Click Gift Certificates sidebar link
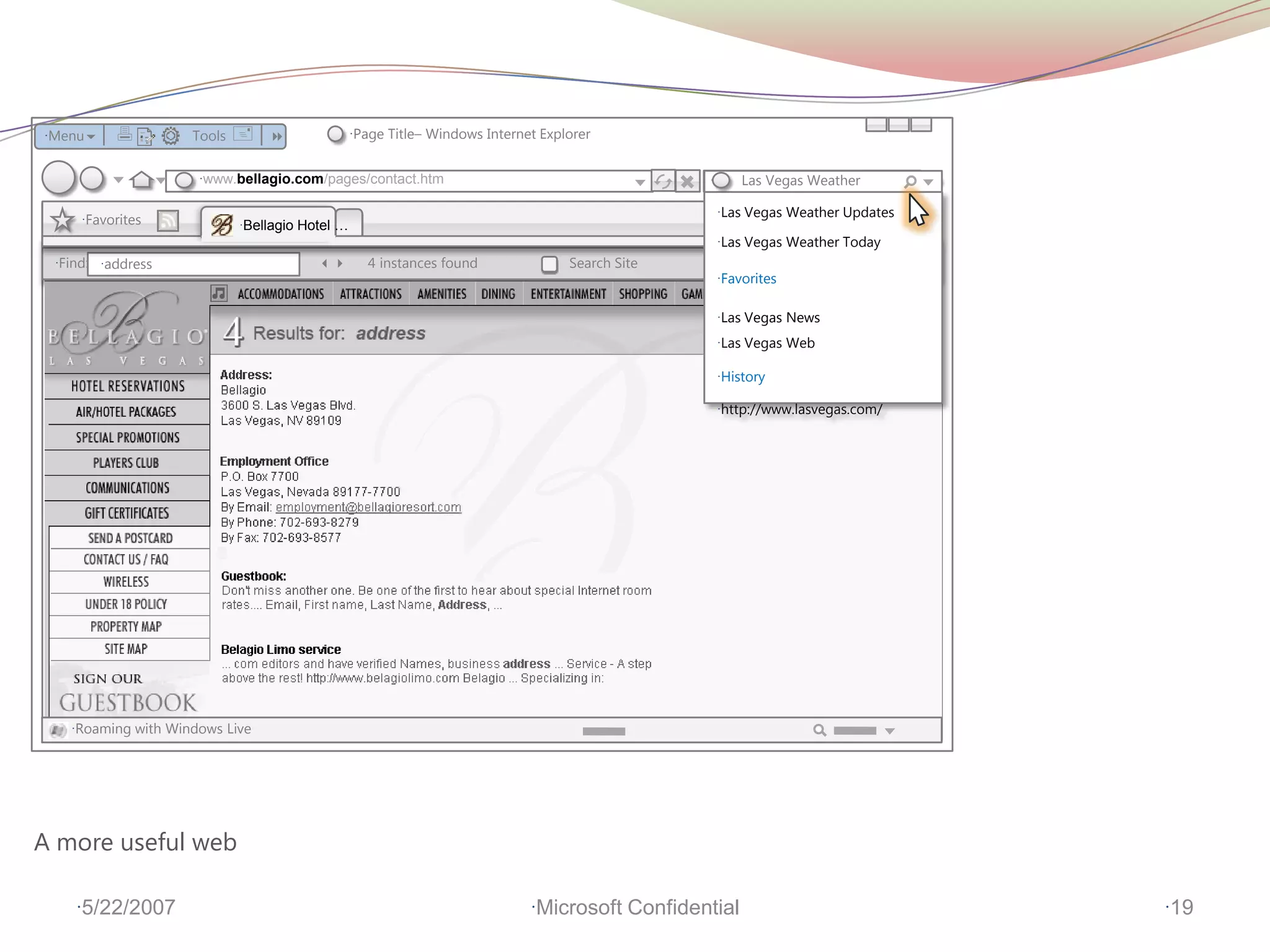The width and height of the screenshot is (1270, 952). 127,513
